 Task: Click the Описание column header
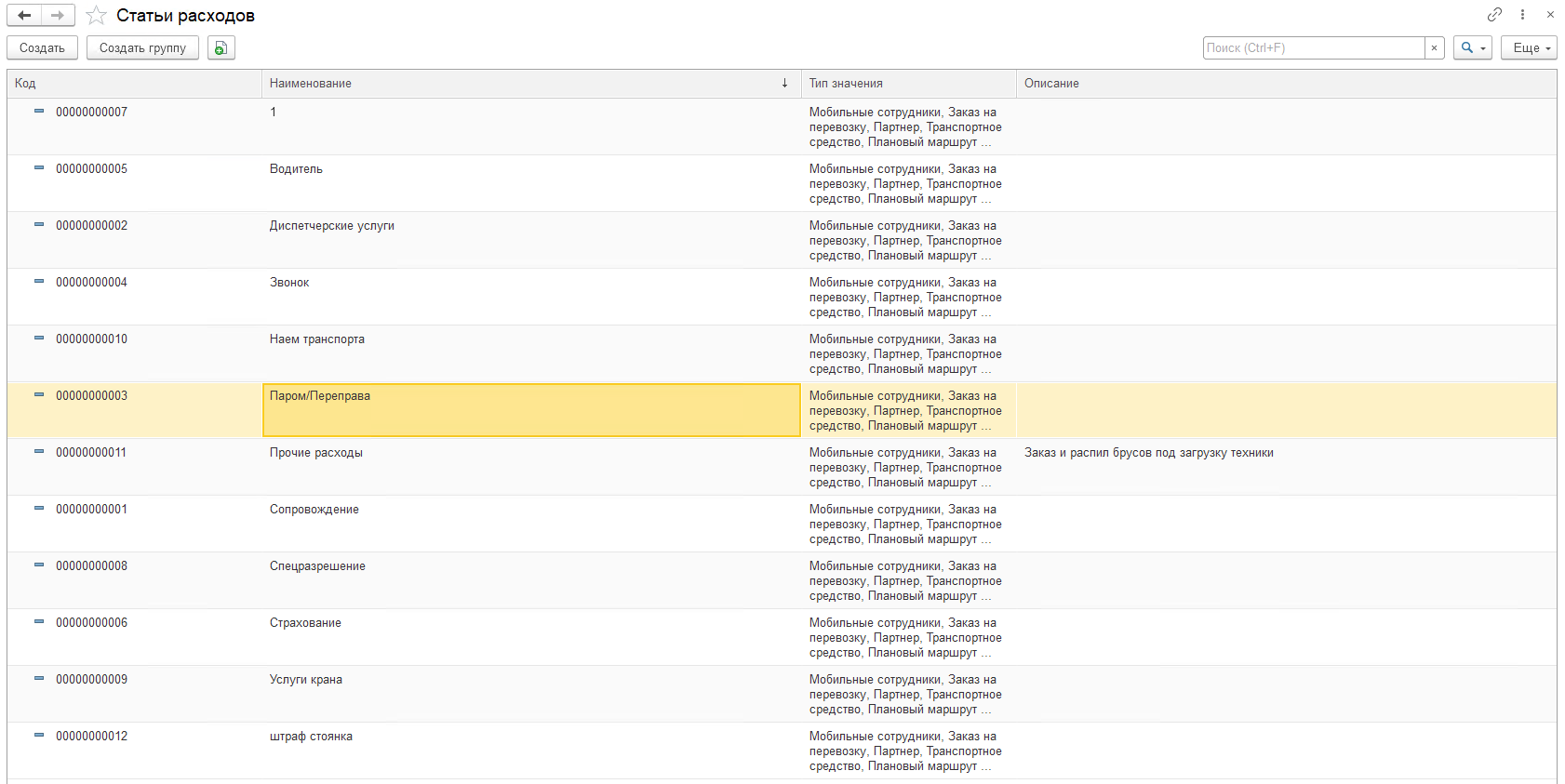(1284, 84)
